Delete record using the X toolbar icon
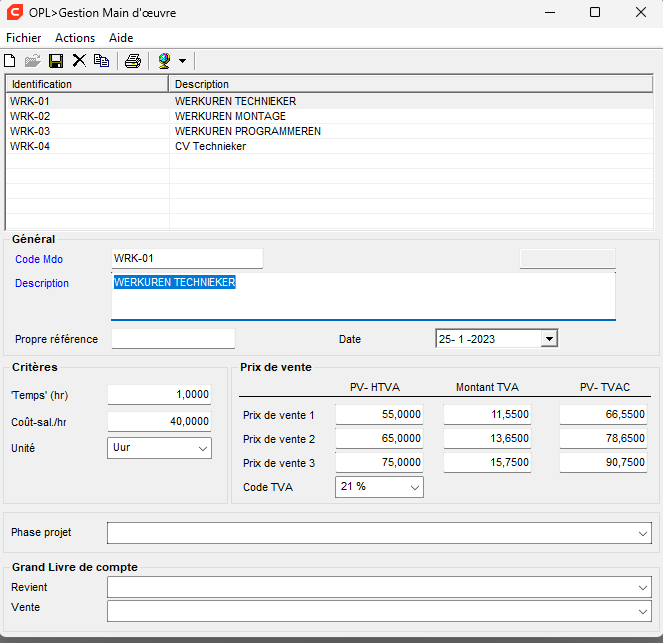 click(x=79, y=61)
